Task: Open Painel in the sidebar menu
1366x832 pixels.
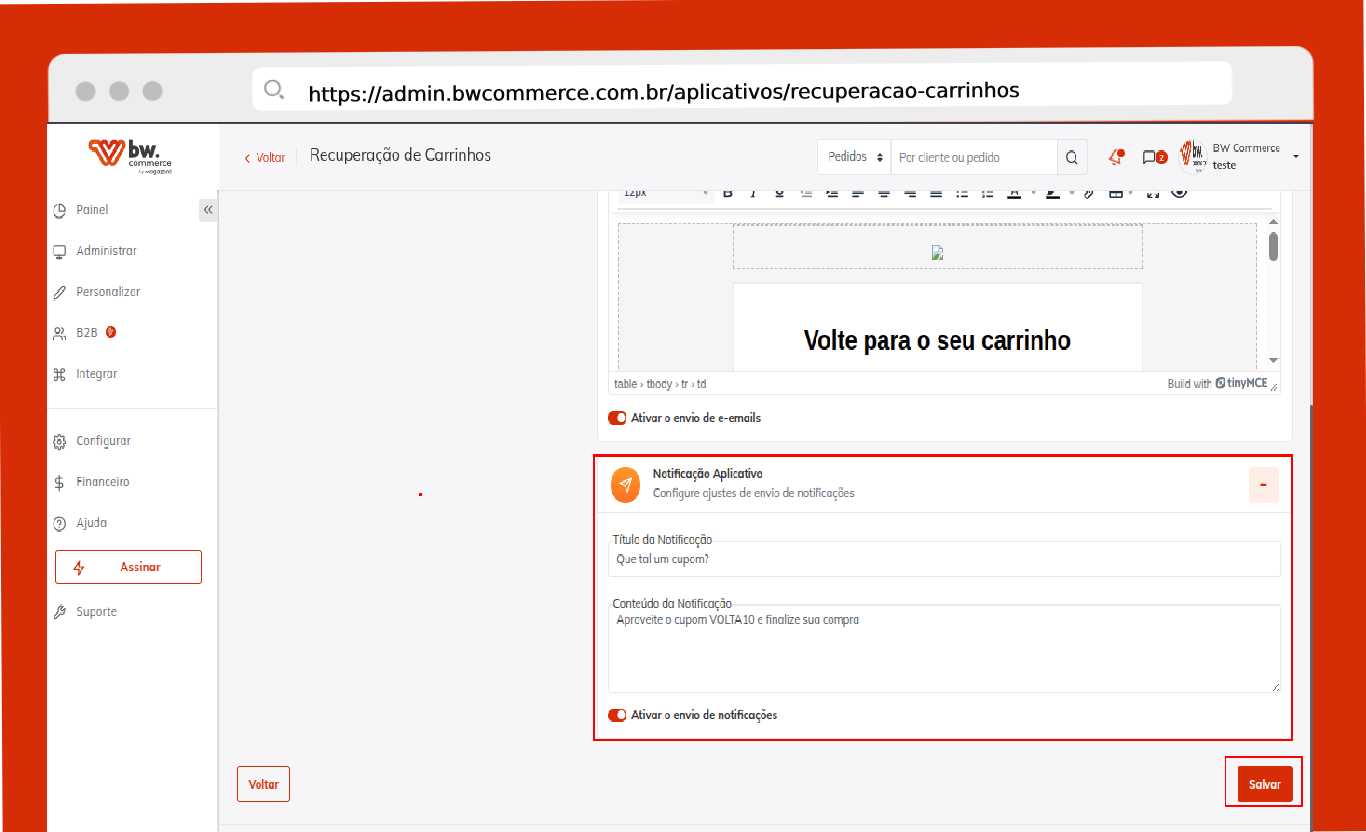Action: [x=92, y=210]
